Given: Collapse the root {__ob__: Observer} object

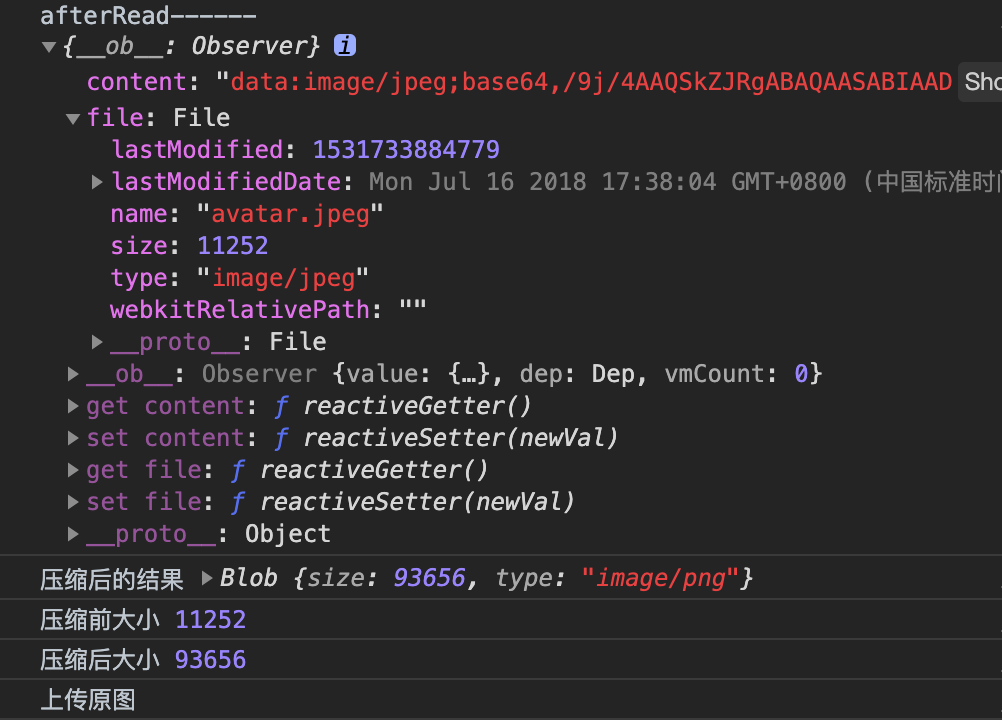Looking at the screenshot, I should click(x=49, y=47).
